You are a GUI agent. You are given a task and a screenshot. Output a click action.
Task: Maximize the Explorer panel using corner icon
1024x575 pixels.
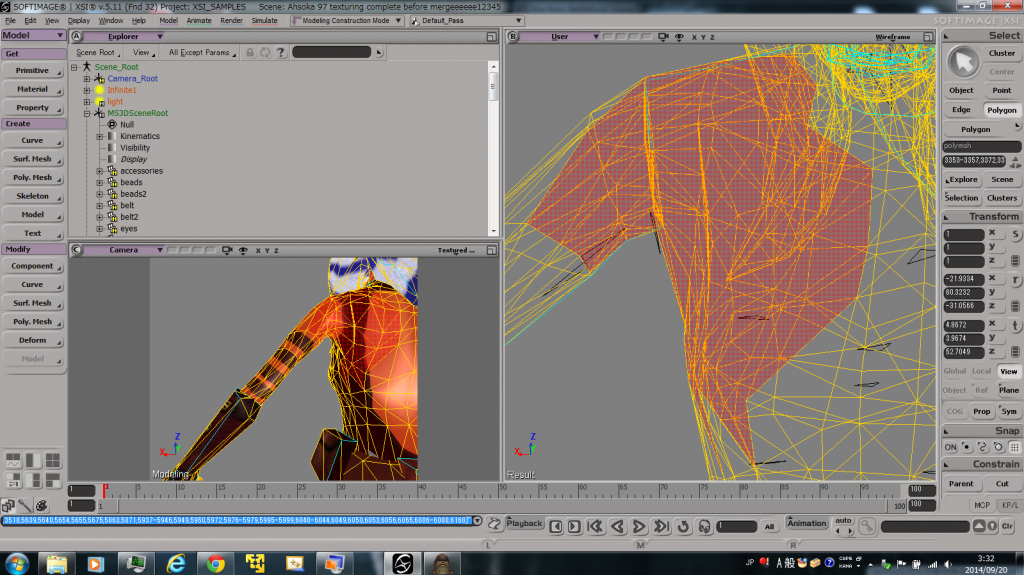pos(492,37)
